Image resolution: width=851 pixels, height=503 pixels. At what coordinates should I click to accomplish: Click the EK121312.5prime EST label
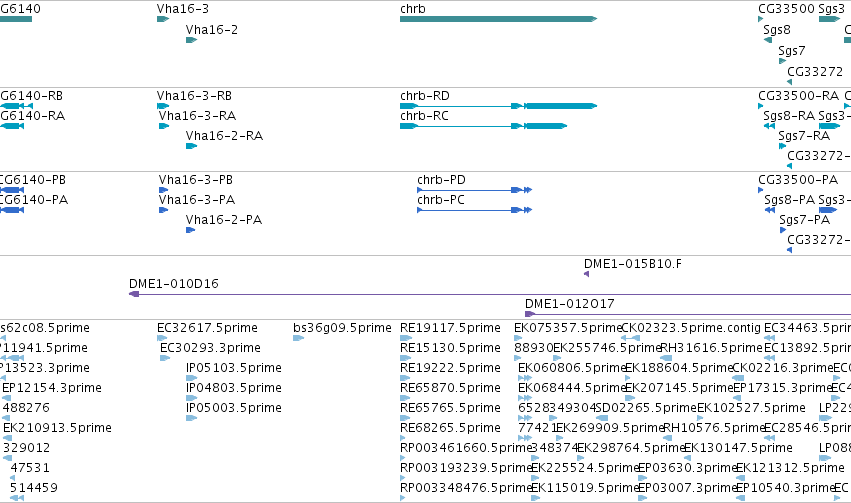point(790,469)
